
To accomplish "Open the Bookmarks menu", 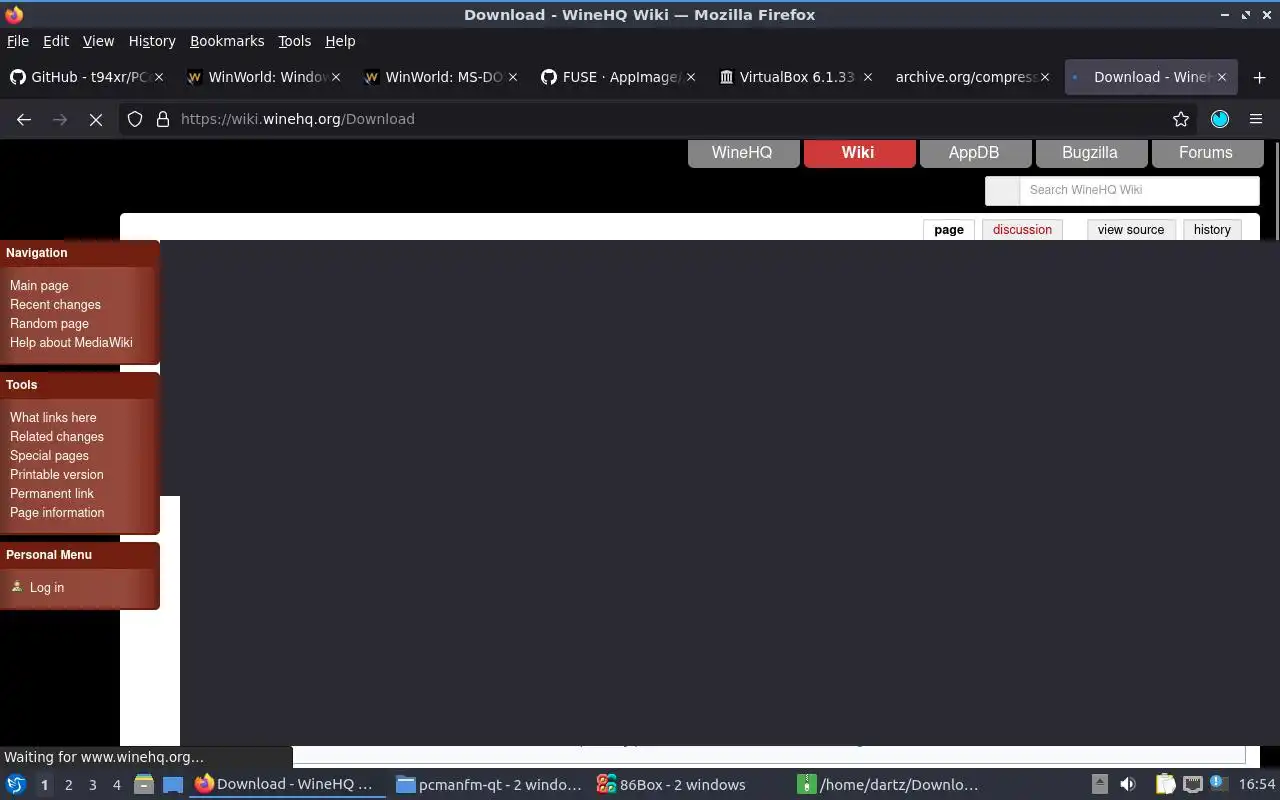I will pyautogui.click(x=227, y=41).
